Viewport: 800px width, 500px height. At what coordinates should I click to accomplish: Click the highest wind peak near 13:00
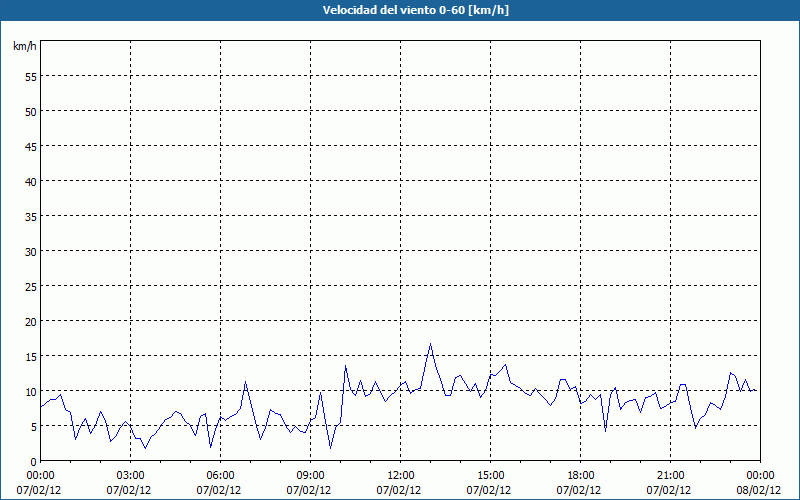point(431,344)
